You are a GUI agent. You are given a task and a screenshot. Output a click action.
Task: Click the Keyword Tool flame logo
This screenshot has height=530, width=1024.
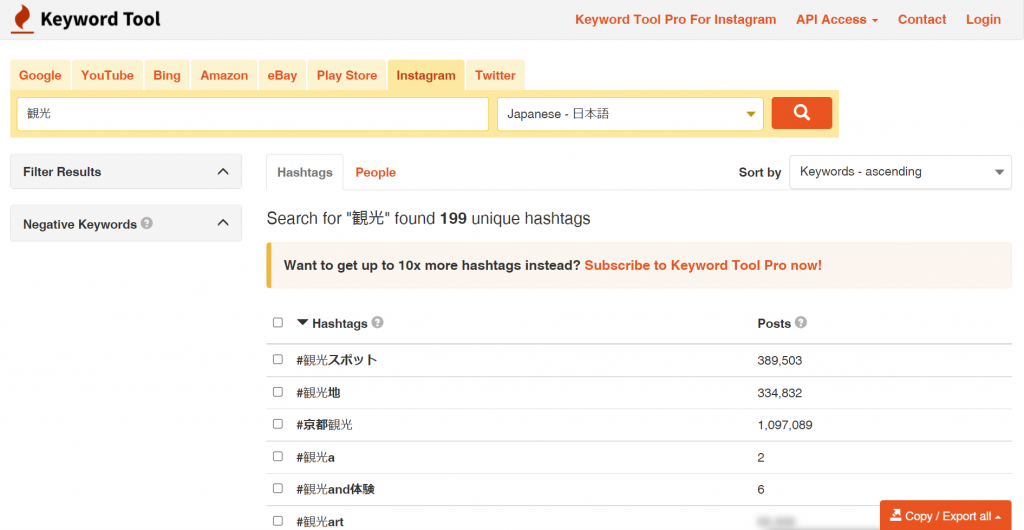tap(22, 19)
